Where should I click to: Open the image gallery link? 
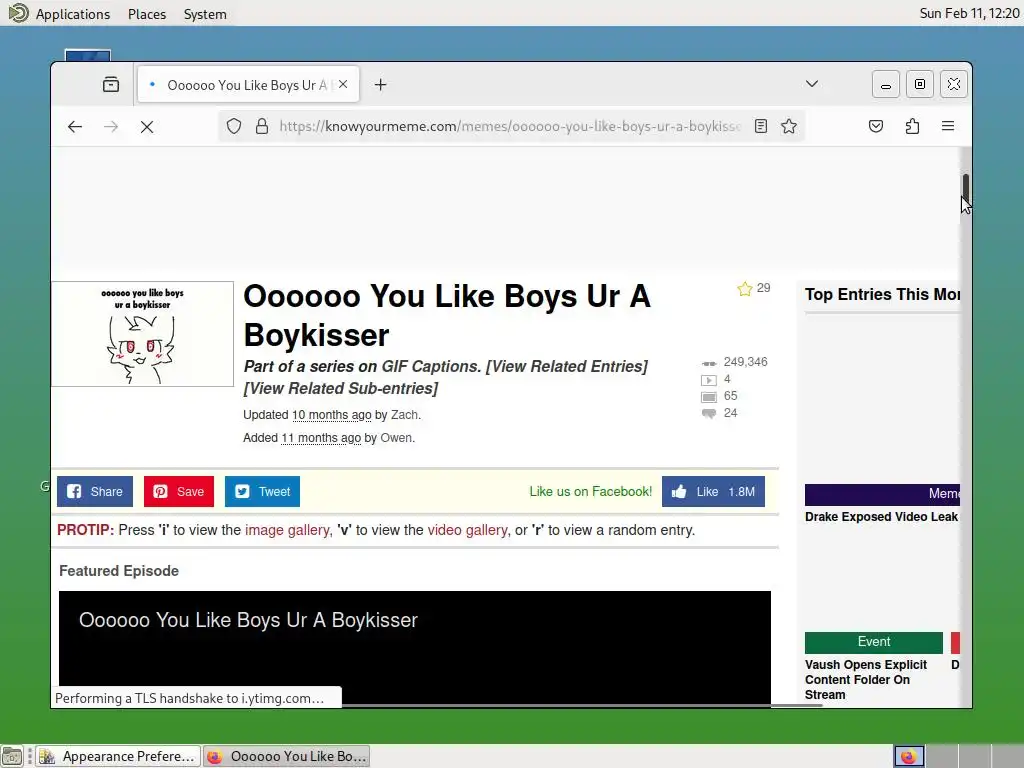(287, 530)
